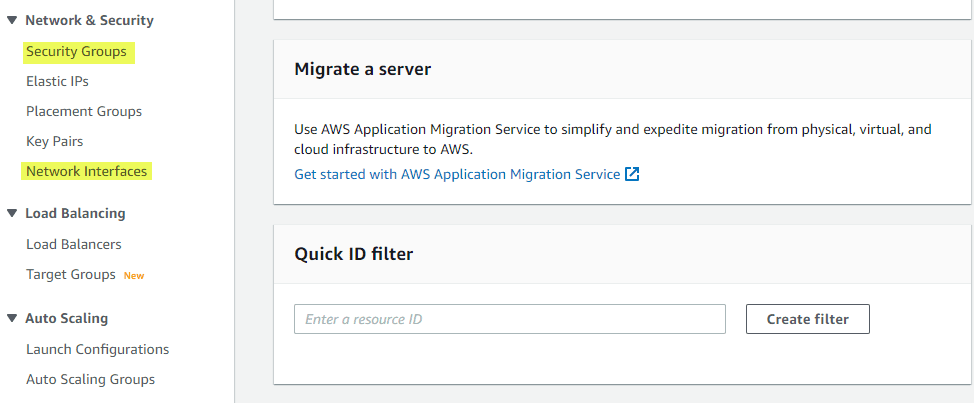Focus the Enter a resource ID field
Screen dimensions: 974x403
pos(509,319)
